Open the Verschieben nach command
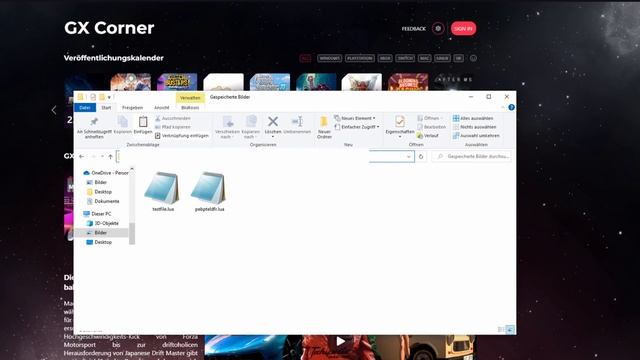The width and height of the screenshot is (640, 360). click(227, 127)
